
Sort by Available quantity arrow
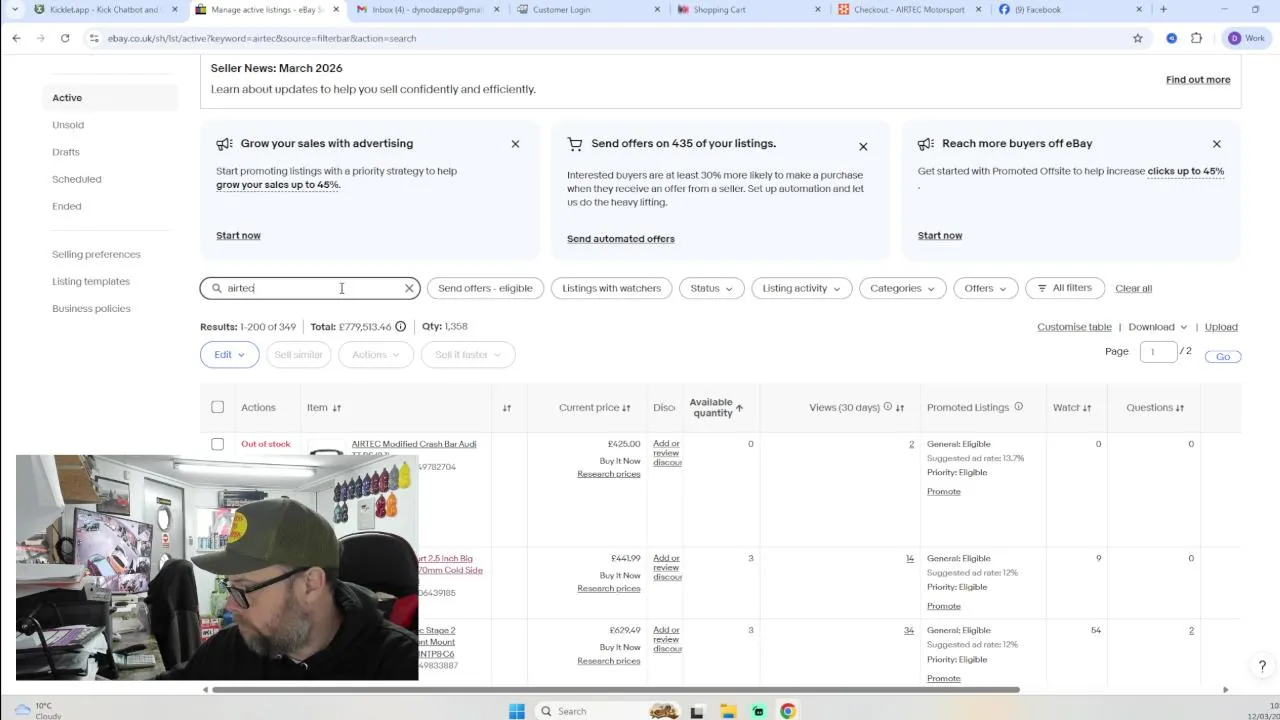coord(739,408)
